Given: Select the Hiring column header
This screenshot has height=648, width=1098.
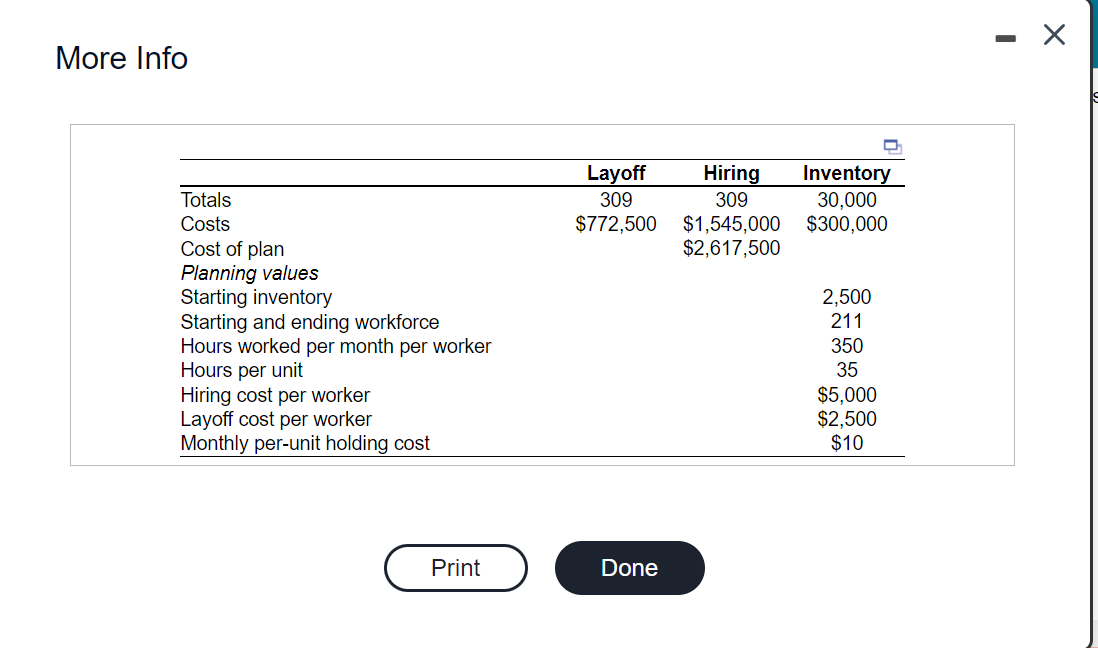Looking at the screenshot, I should (x=731, y=172).
